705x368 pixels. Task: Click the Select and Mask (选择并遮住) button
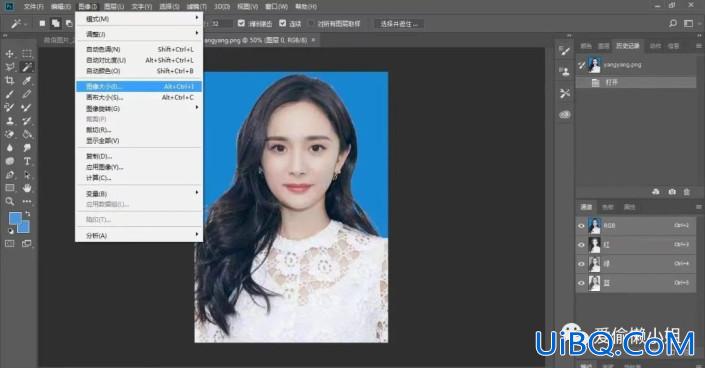pyautogui.click(x=399, y=24)
